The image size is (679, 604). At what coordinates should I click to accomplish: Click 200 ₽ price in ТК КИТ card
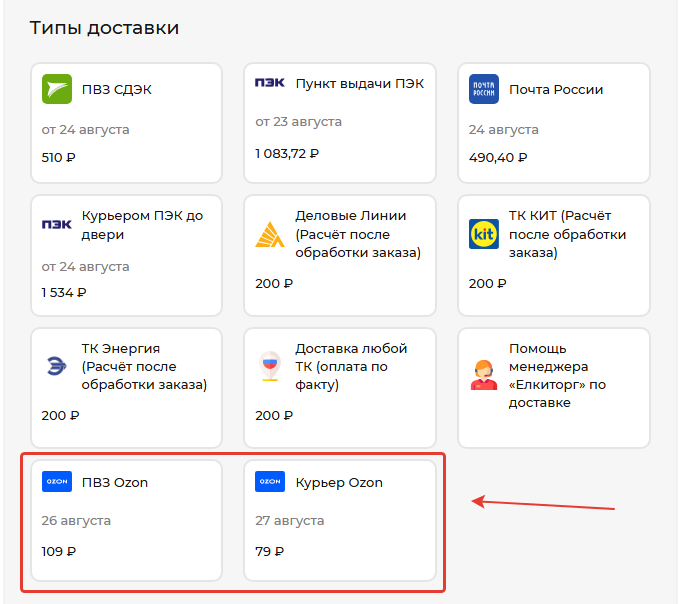tap(487, 283)
